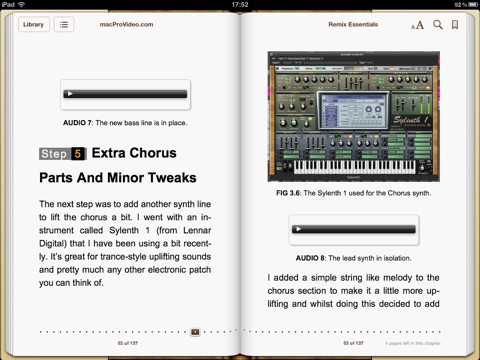
Task: Select the page scrubber position marker
Action: click(195, 332)
